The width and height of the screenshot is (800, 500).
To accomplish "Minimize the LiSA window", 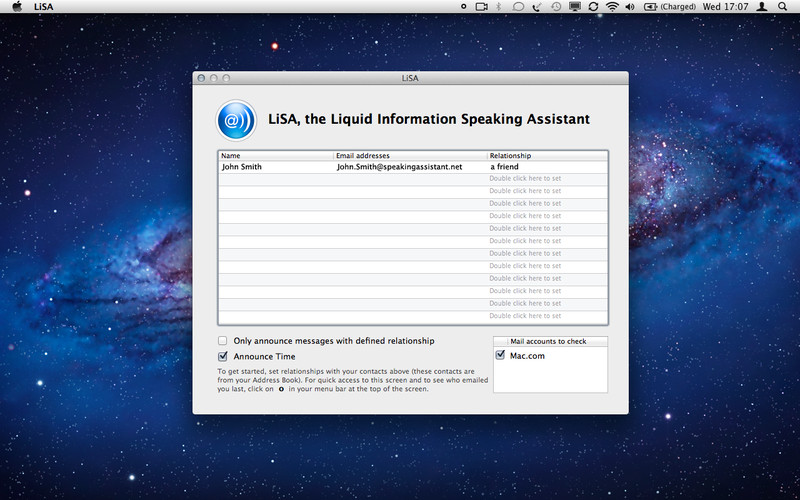I will click(x=214, y=78).
